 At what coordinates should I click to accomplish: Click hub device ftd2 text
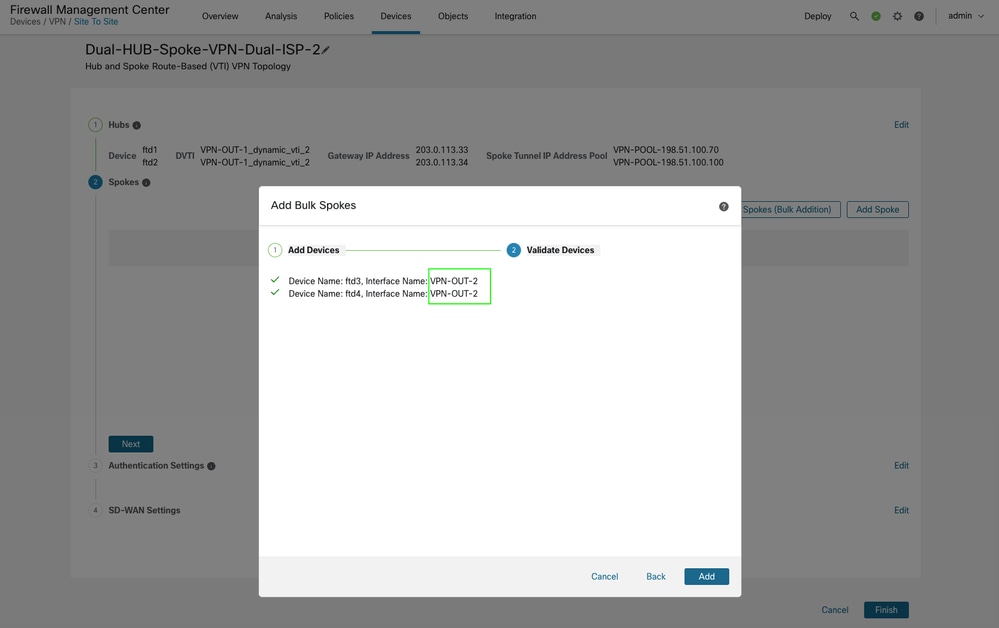150,162
